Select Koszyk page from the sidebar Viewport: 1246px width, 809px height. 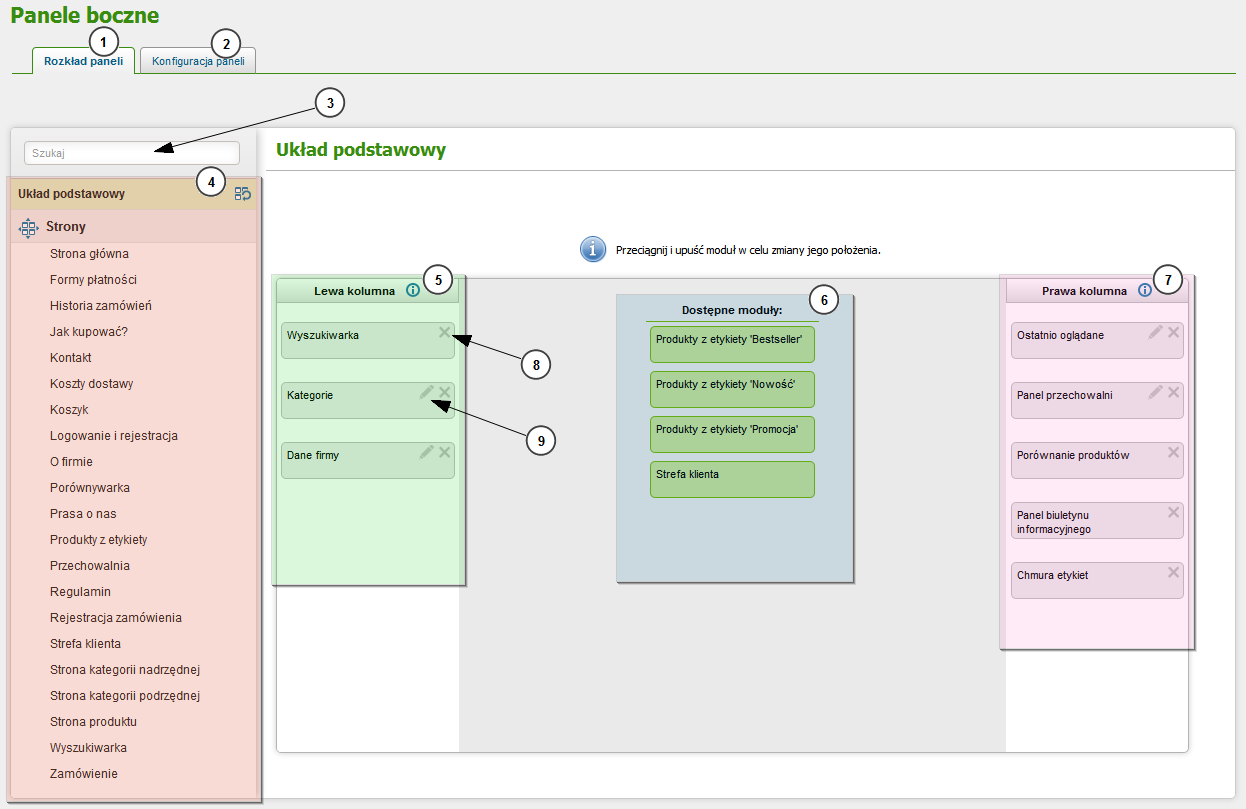(69, 410)
